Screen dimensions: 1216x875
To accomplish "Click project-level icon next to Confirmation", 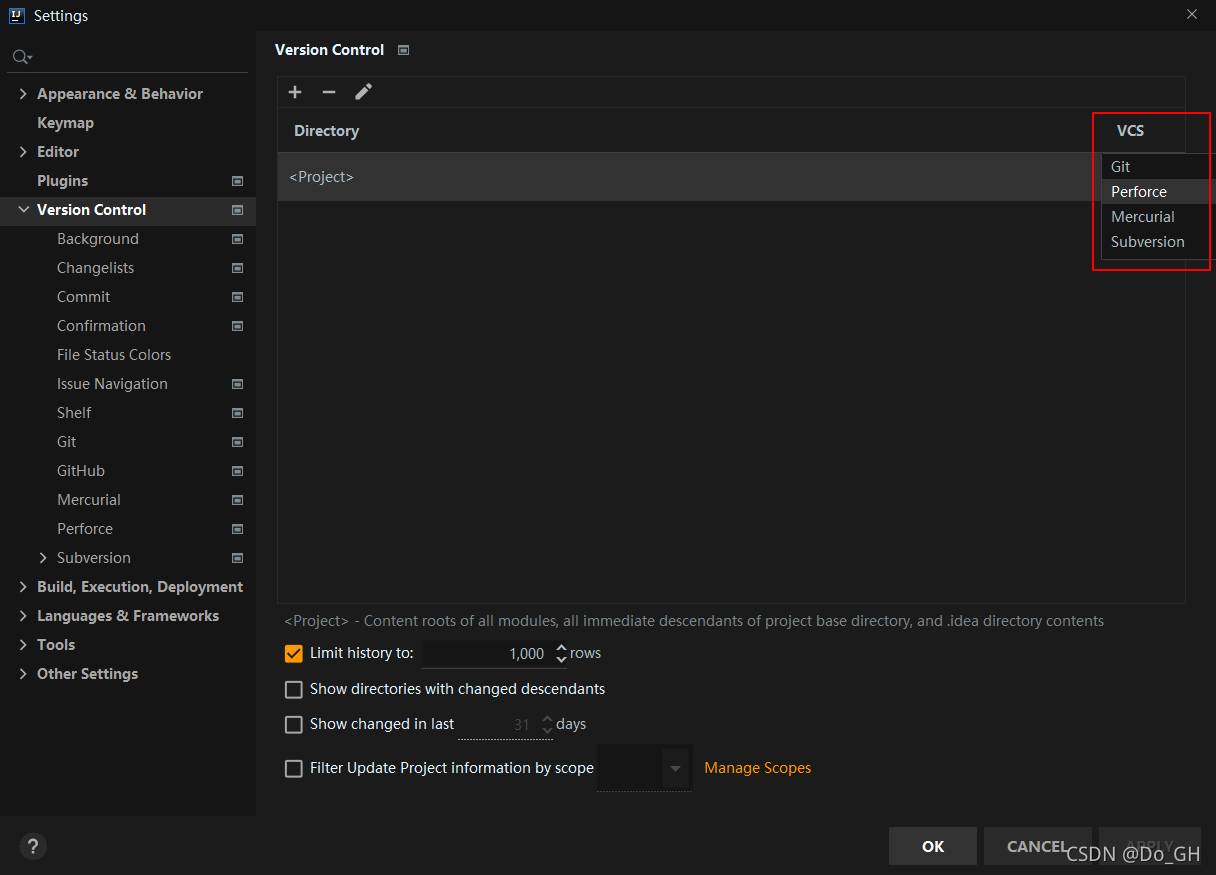I will tap(237, 326).
